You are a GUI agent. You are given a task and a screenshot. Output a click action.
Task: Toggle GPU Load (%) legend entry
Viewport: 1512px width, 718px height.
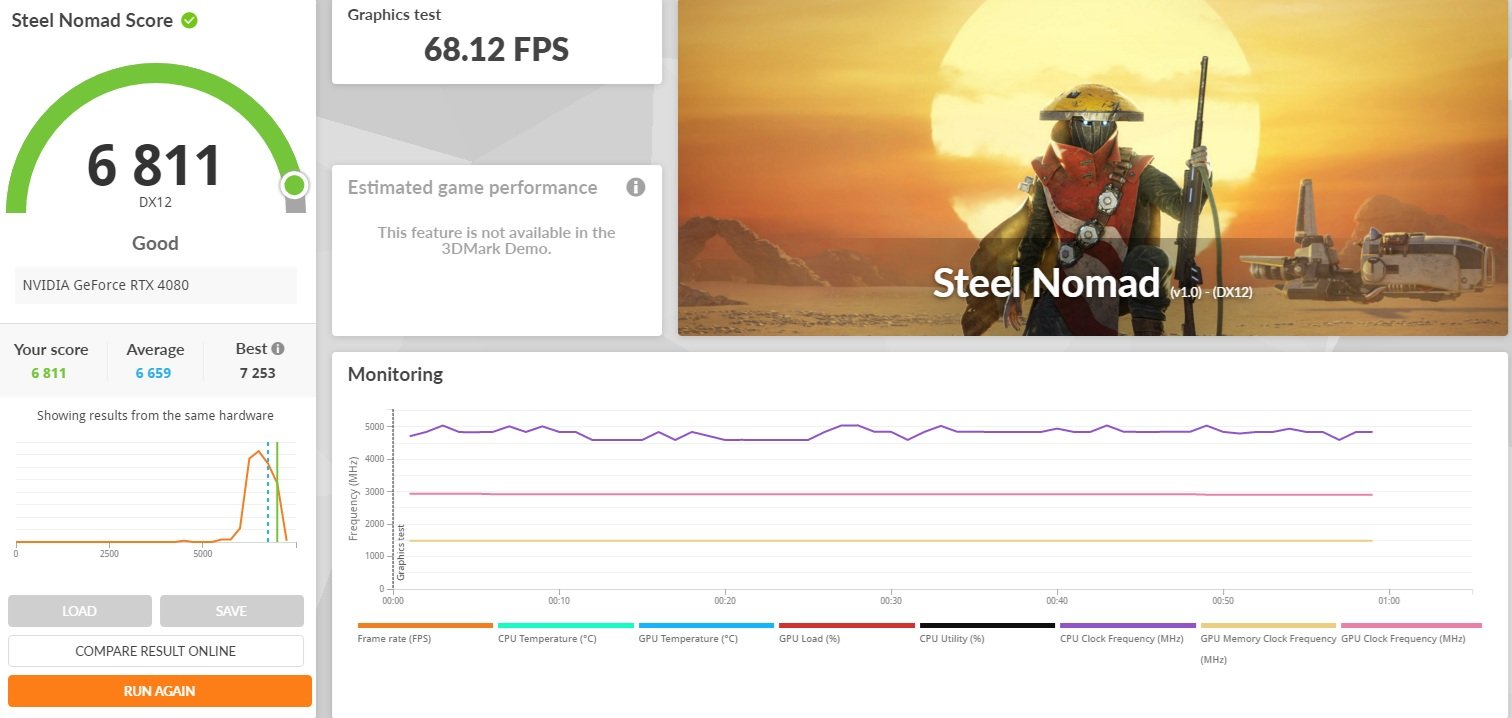pyautogui.click(x=809, y=638)
